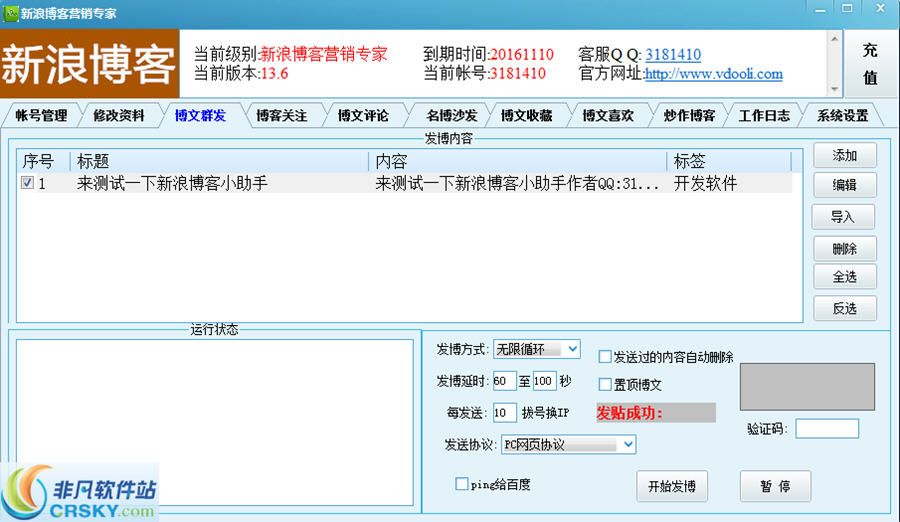Click the 删除 button

point(845,249)
